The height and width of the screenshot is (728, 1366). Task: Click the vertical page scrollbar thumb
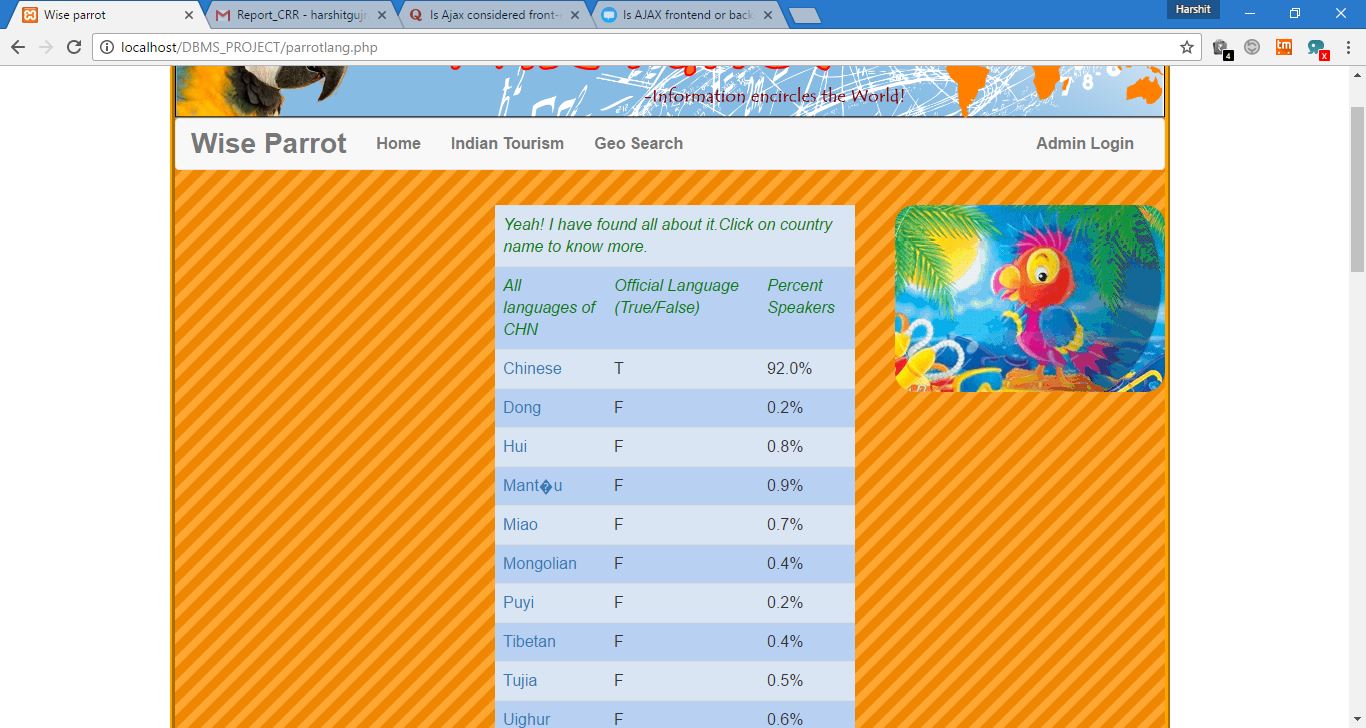coord(1357,188)
